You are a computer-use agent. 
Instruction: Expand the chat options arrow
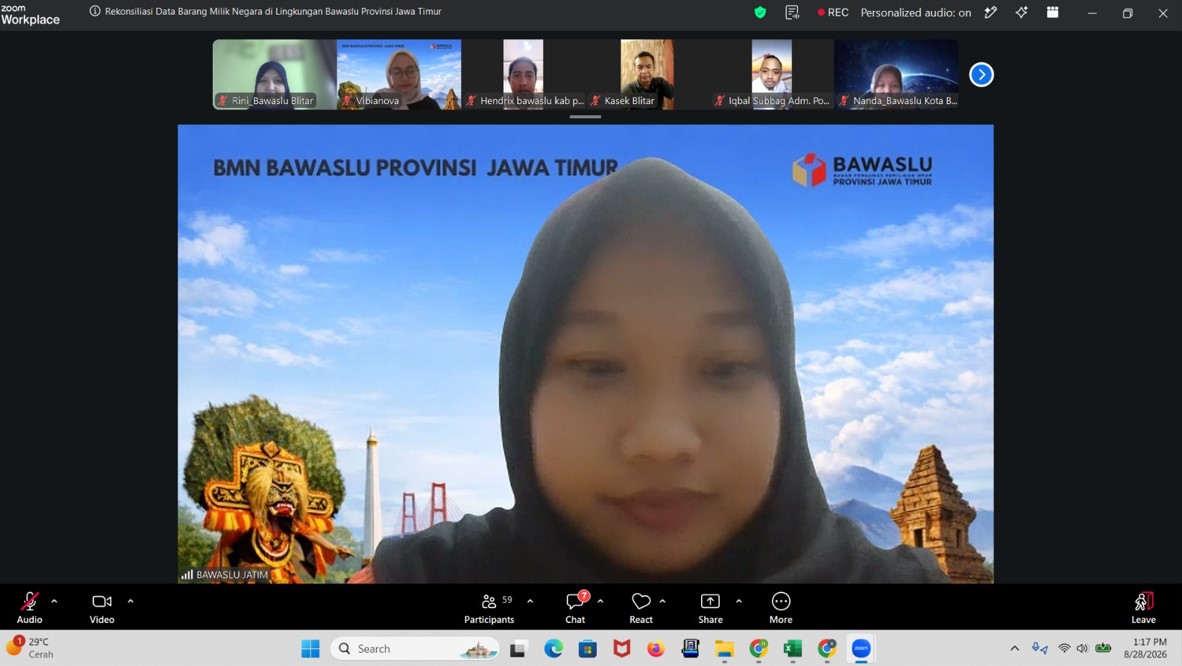[x=600, y=601]
